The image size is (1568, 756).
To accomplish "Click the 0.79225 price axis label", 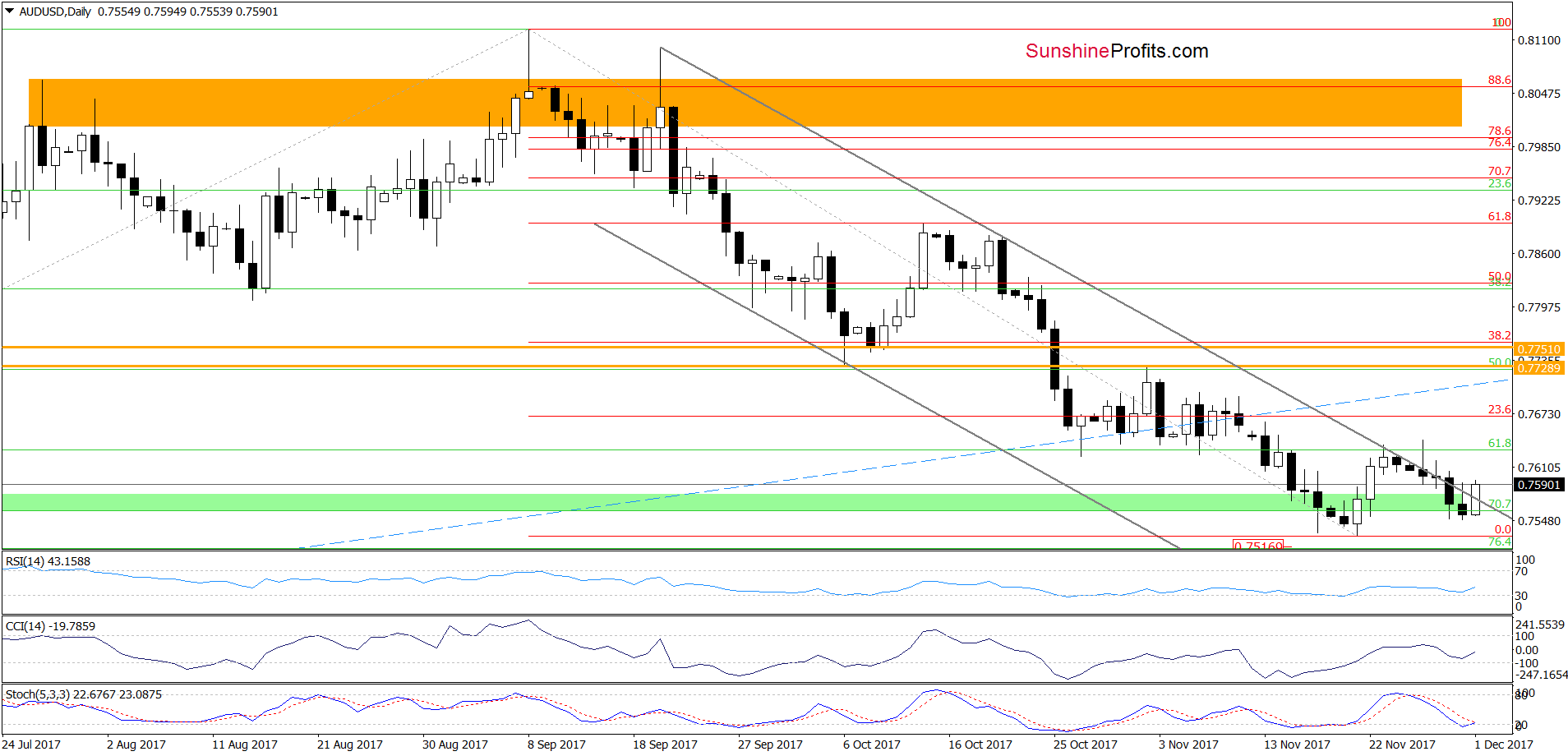I will (x=1539, y=201).
